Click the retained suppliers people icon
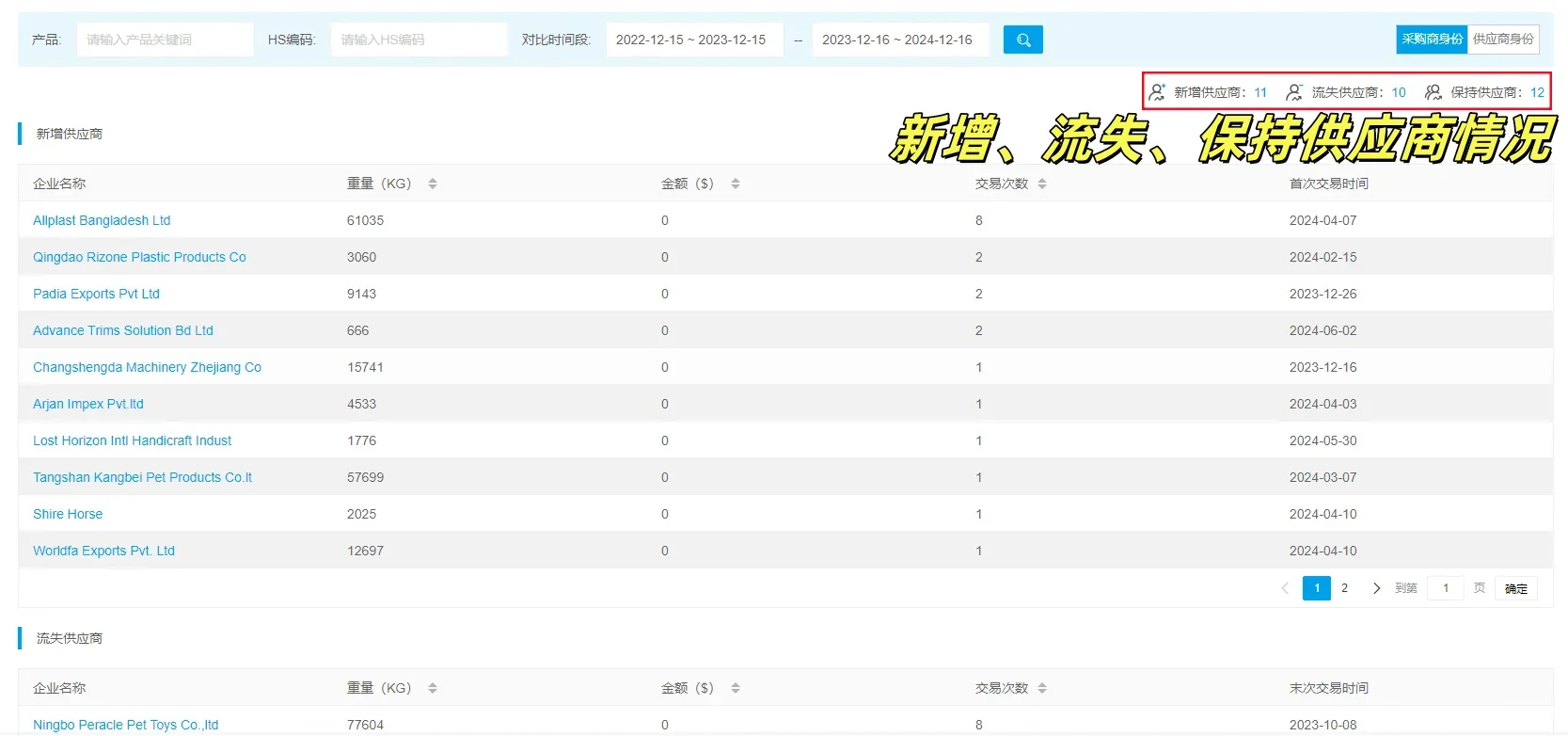This screenshot has width=1568, height=736. 1433,92
